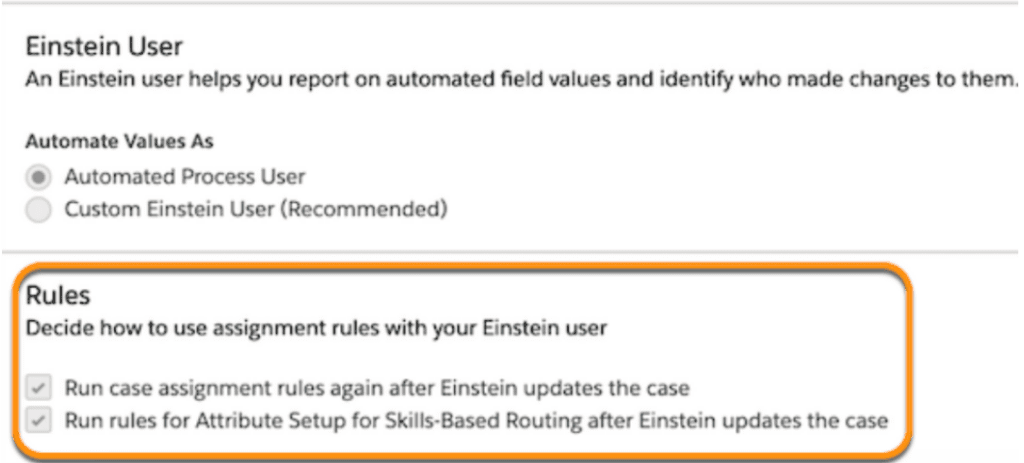
Task: Click "identify who made changes to them" text
Action: tap(868, 80)
